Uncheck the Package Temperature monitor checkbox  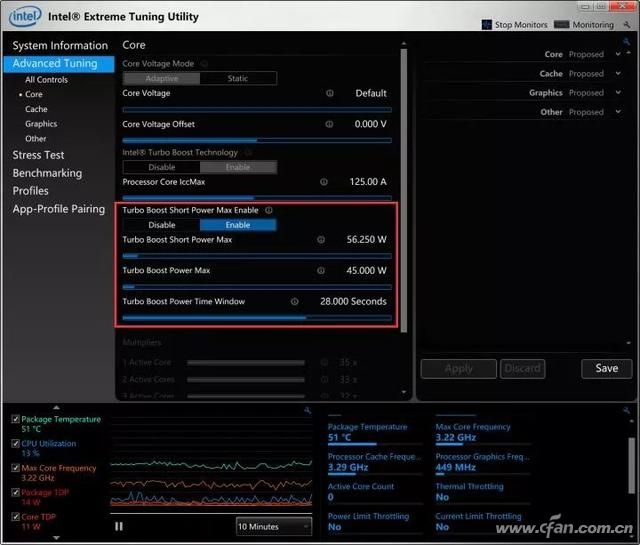16,419
